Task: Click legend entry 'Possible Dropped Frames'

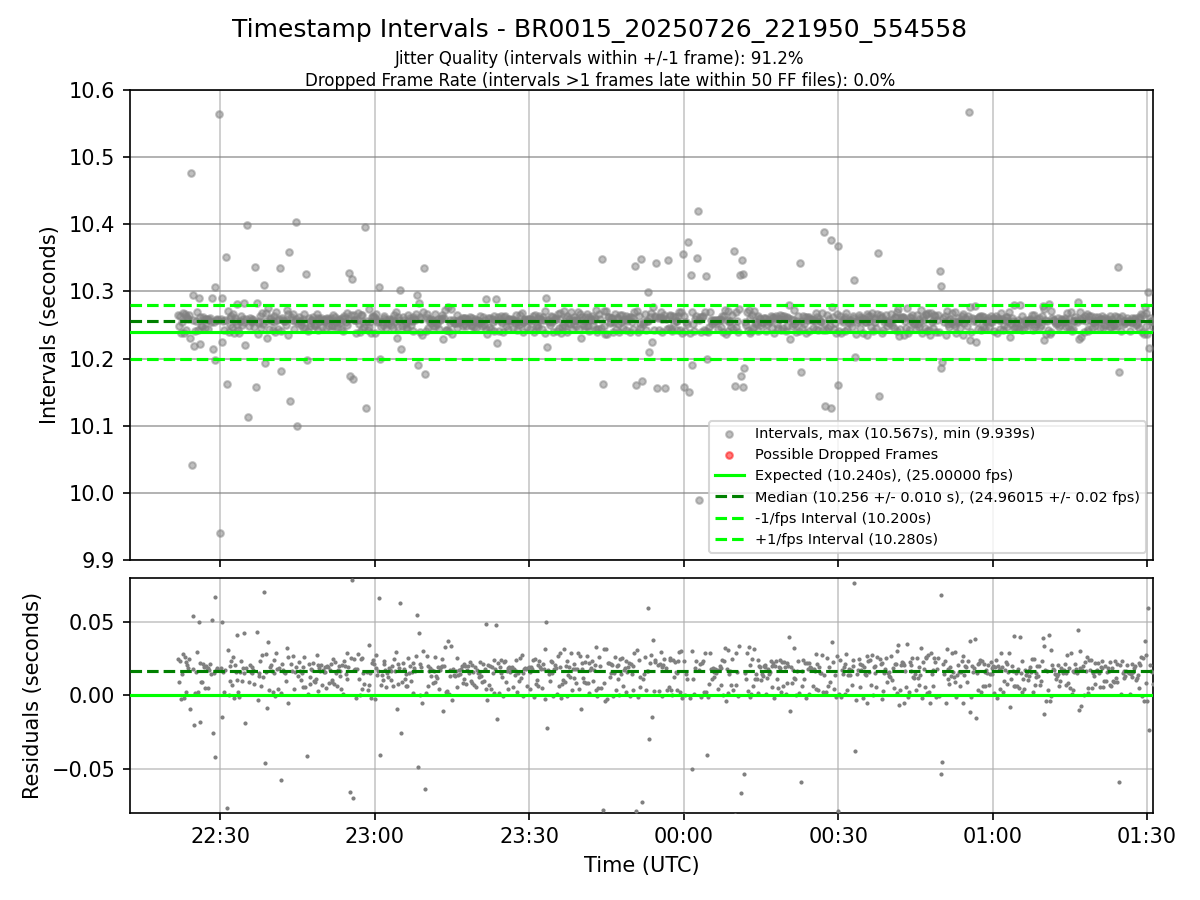Action: click(846, 454)
